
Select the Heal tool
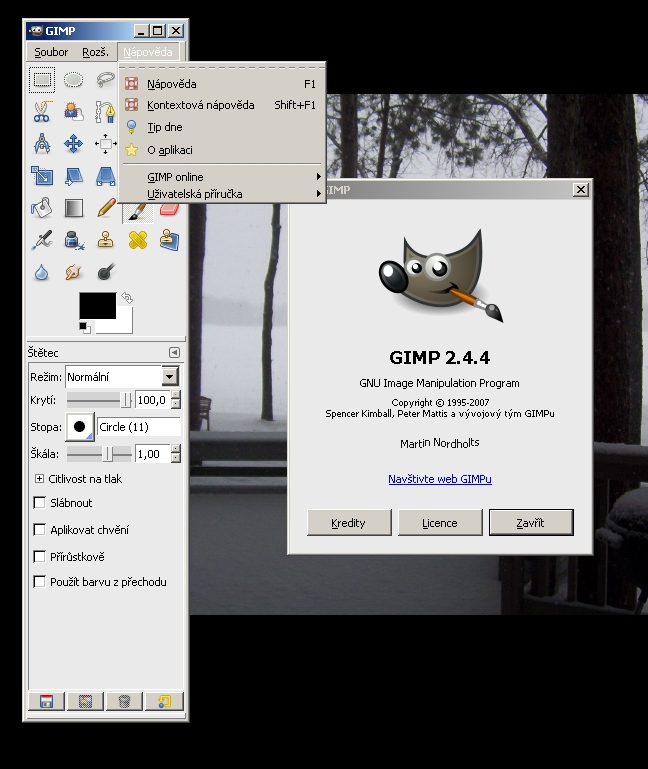click(x=137, y=240)
